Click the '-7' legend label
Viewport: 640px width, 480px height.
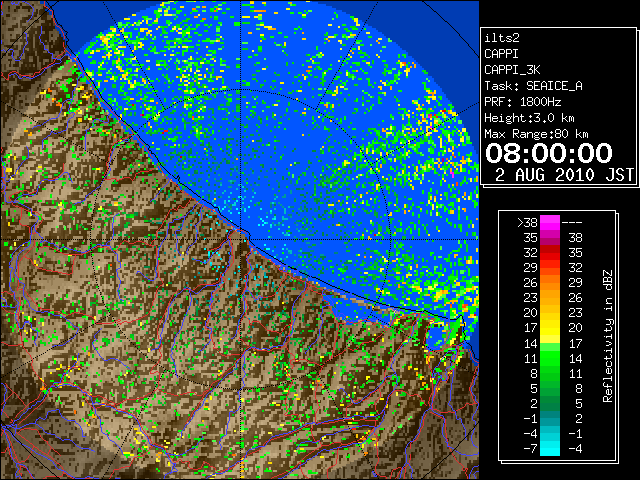tap(530, 448)
